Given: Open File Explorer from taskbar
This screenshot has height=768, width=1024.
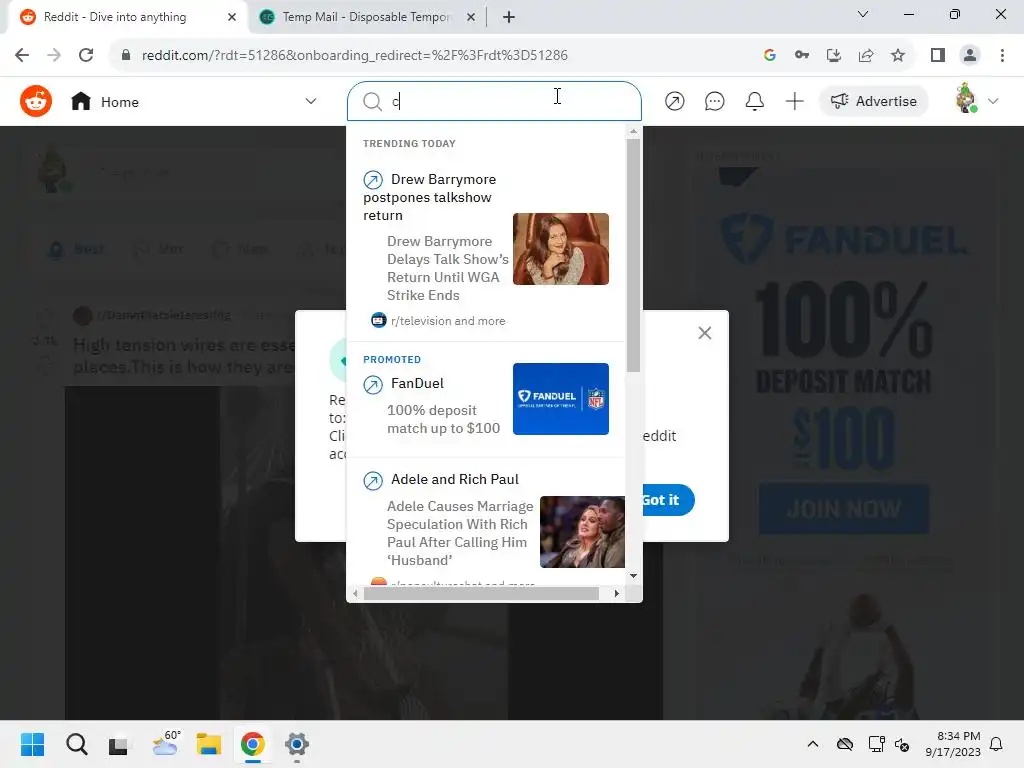Looking at the screenshot, I should pos(209,744).
